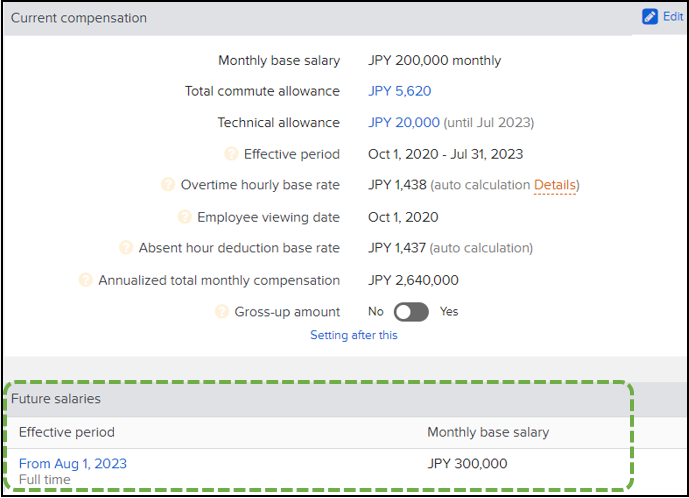Screen dimensions: 689x498
Task: Open help icon beside Effective period
Action: coord(231,154)
